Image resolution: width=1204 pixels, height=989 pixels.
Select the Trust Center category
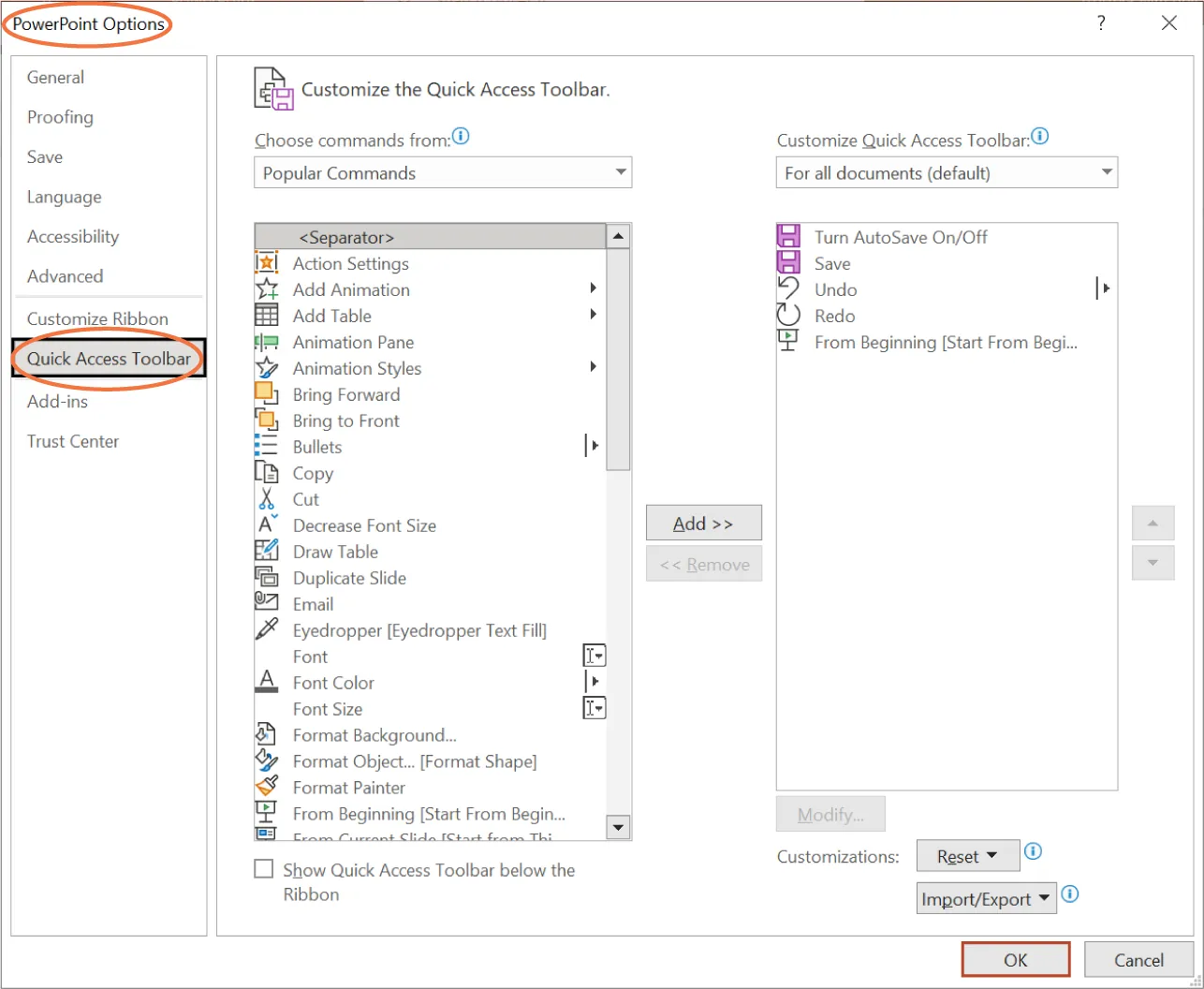point(73,440)
